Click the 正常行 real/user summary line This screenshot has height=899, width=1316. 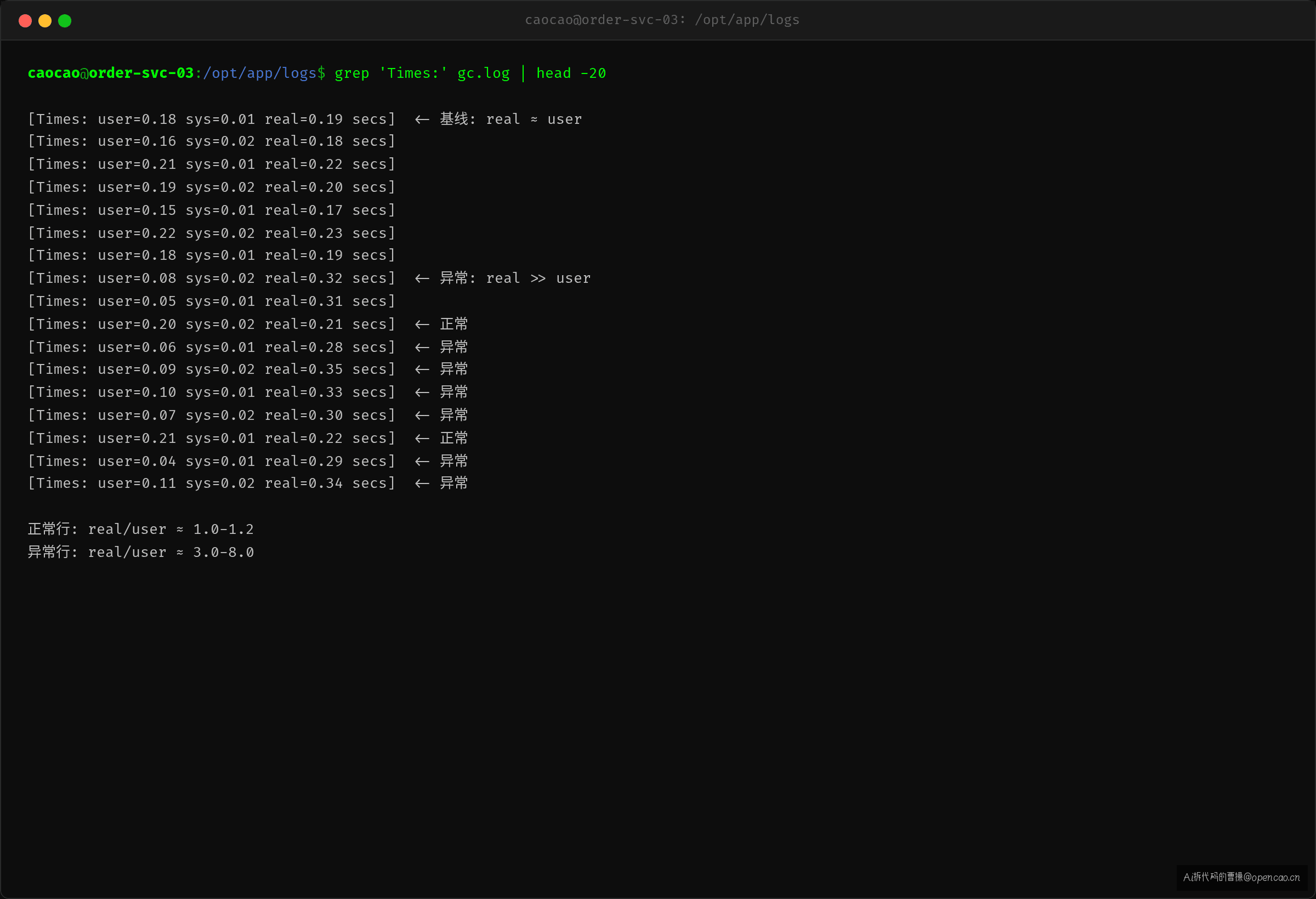coord(140,530)
